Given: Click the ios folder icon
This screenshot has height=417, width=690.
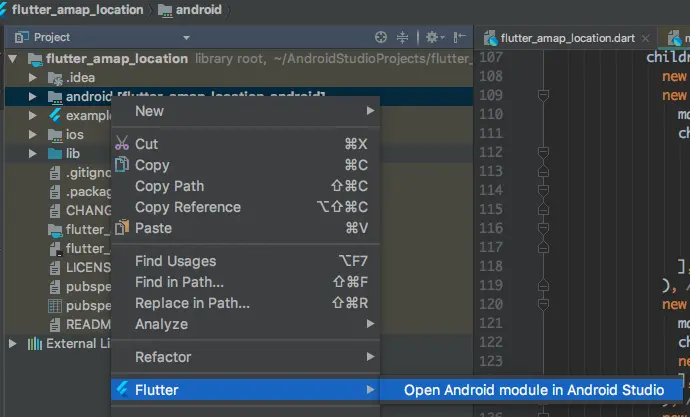Looking at the screenshot, I should pyautogui.click(x=55, y=135).
